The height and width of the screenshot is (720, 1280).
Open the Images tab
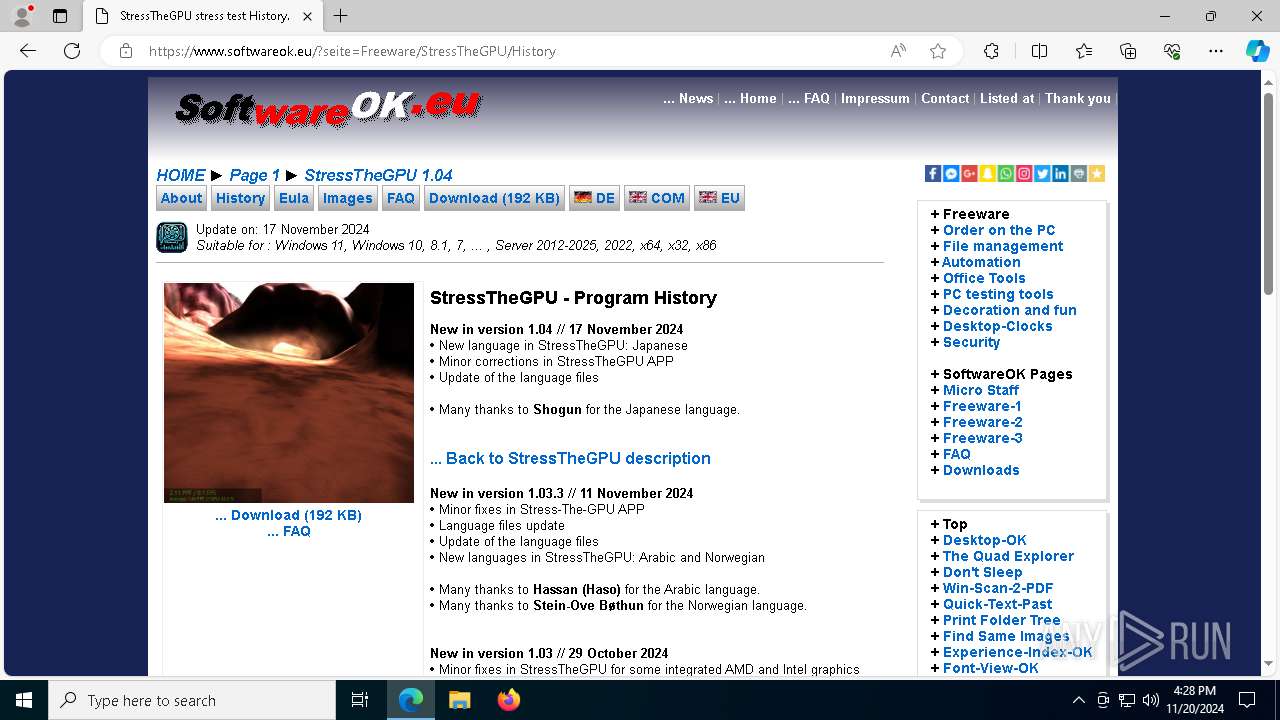(347, 198)
